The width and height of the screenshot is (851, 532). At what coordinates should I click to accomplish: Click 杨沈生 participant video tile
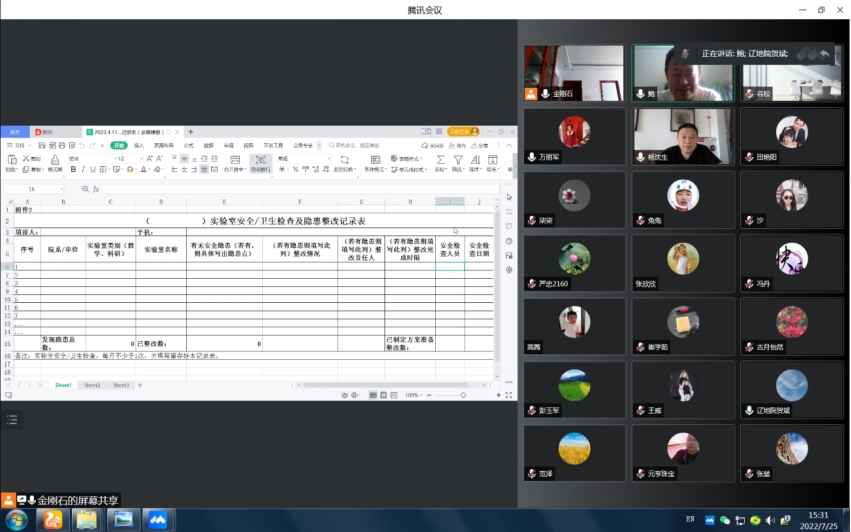click(x=683, y=136)
